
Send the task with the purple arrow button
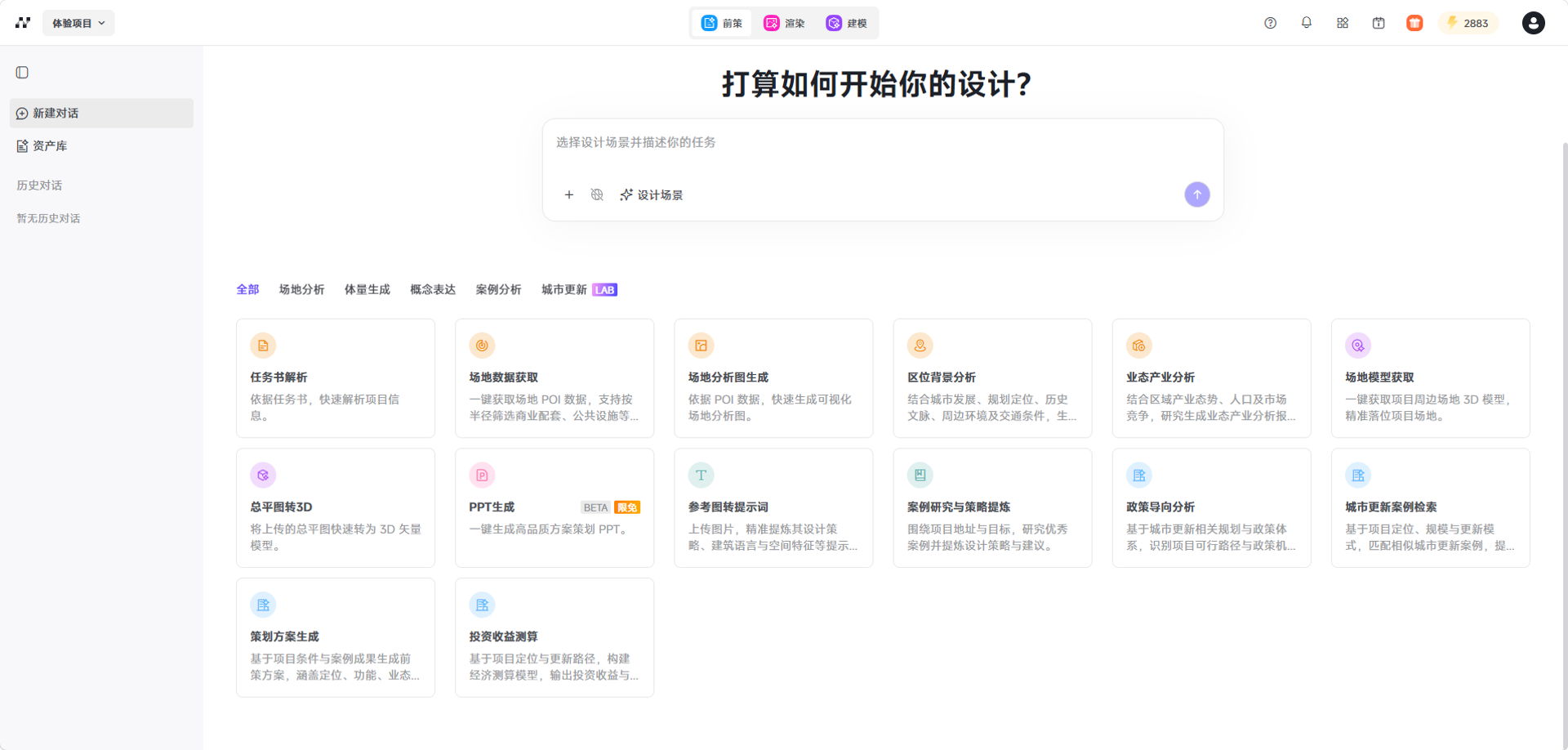[1197, 194]
